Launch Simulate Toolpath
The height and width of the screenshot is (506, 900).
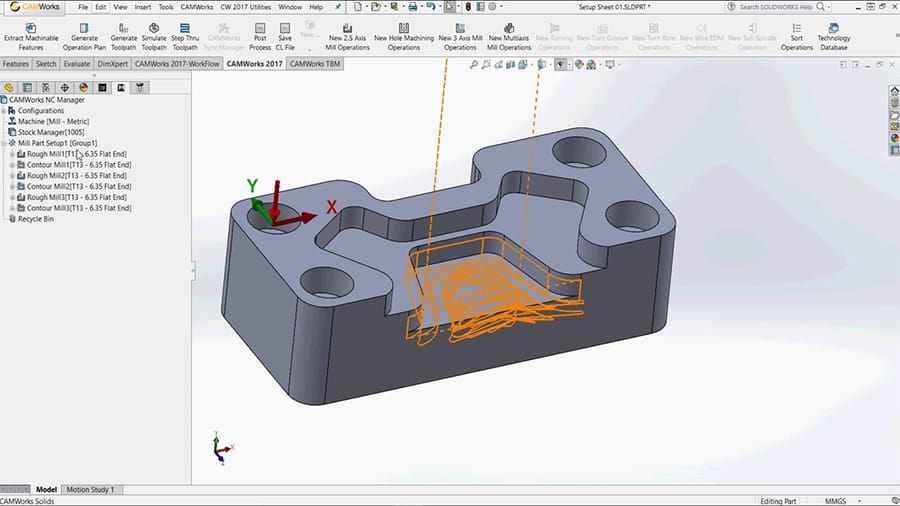tap(154, 37)
